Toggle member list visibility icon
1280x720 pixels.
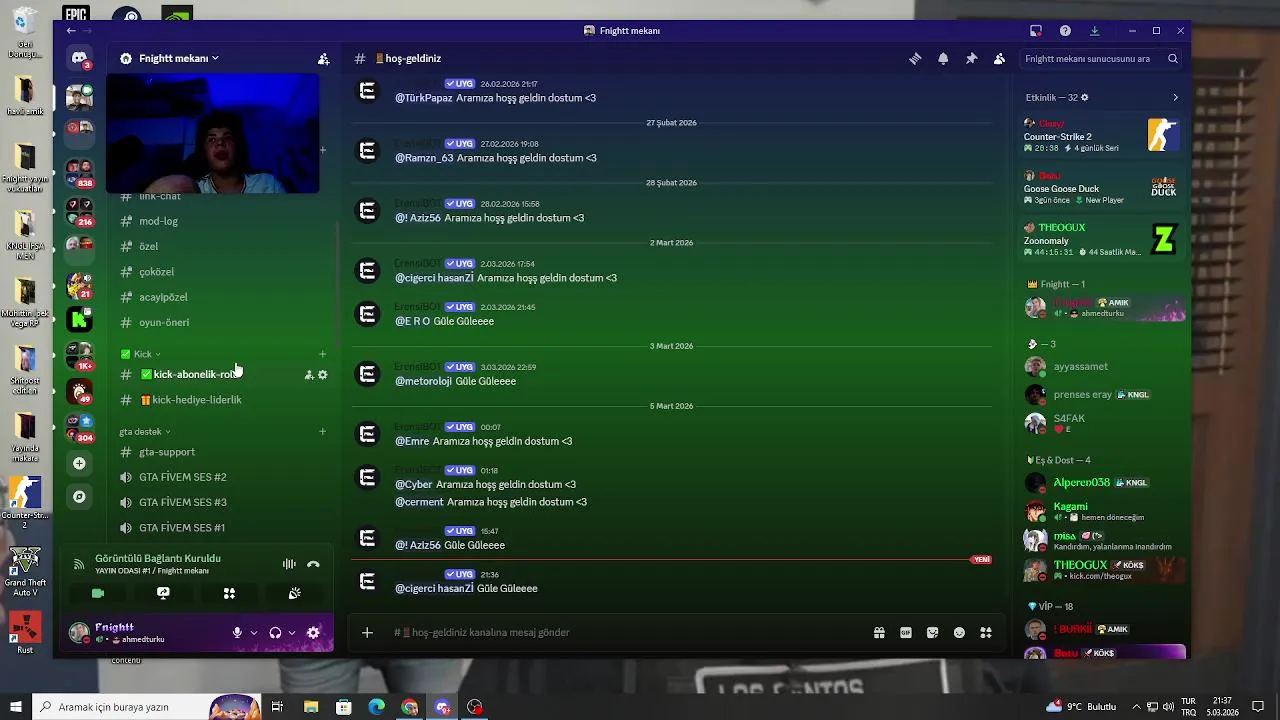(999, 59)
